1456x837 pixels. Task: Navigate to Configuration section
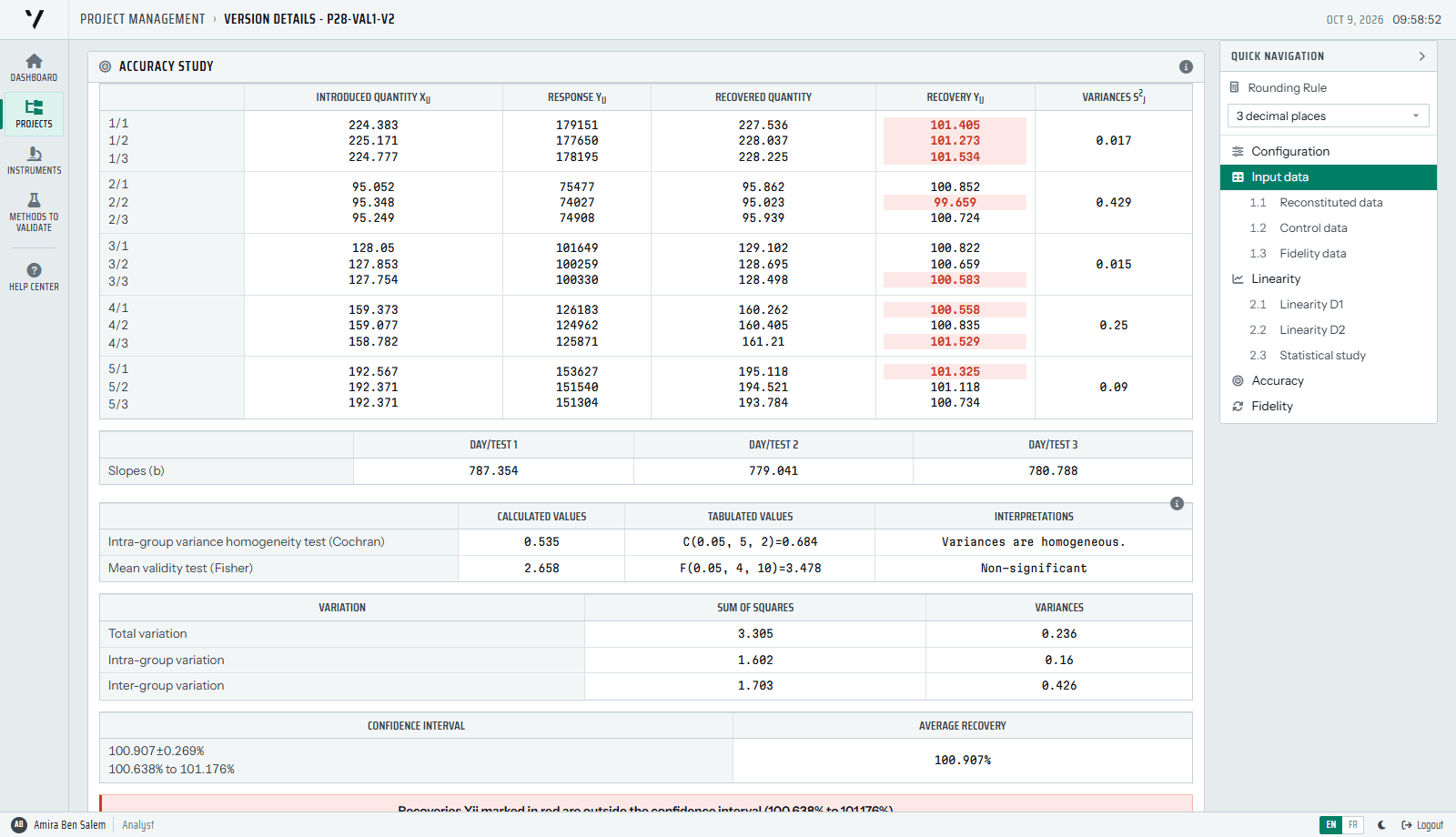(x=1328, y=151)
